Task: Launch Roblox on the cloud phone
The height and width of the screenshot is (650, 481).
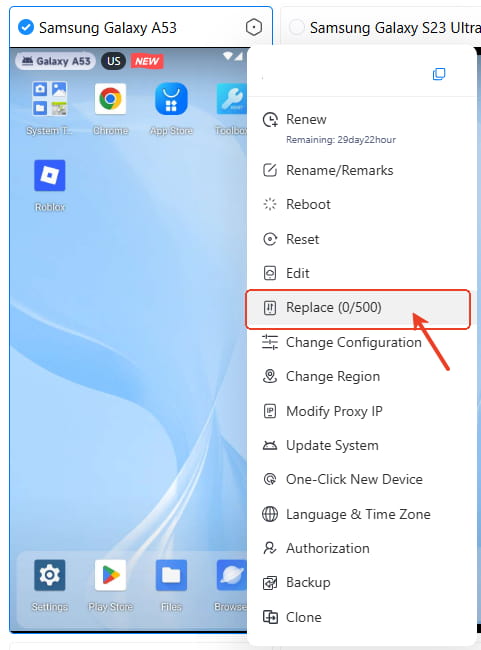Action: tap(50, 175)
